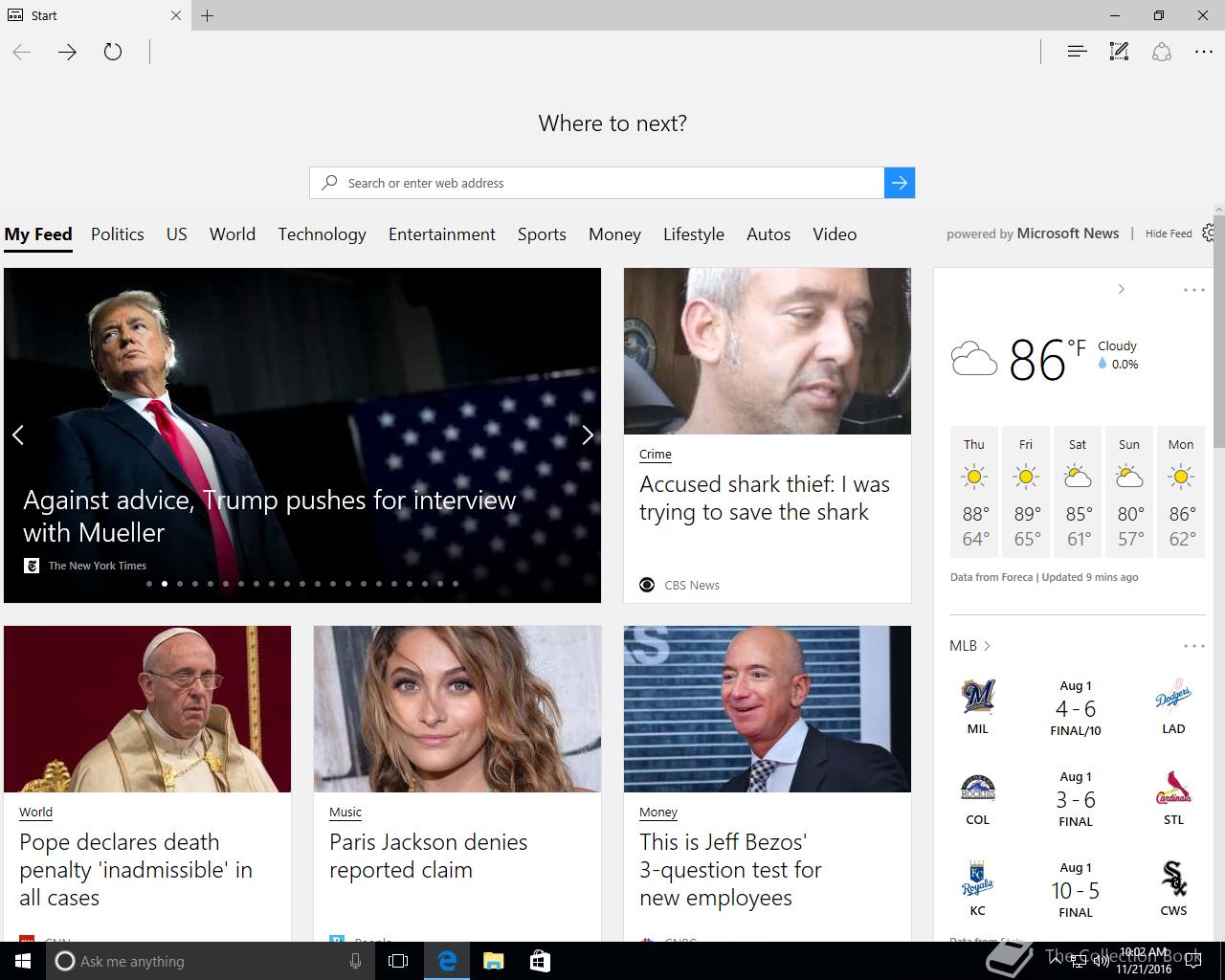Switch to the Video tab
Viewport: 1225px width, 980px height.
tap(835, 234)
